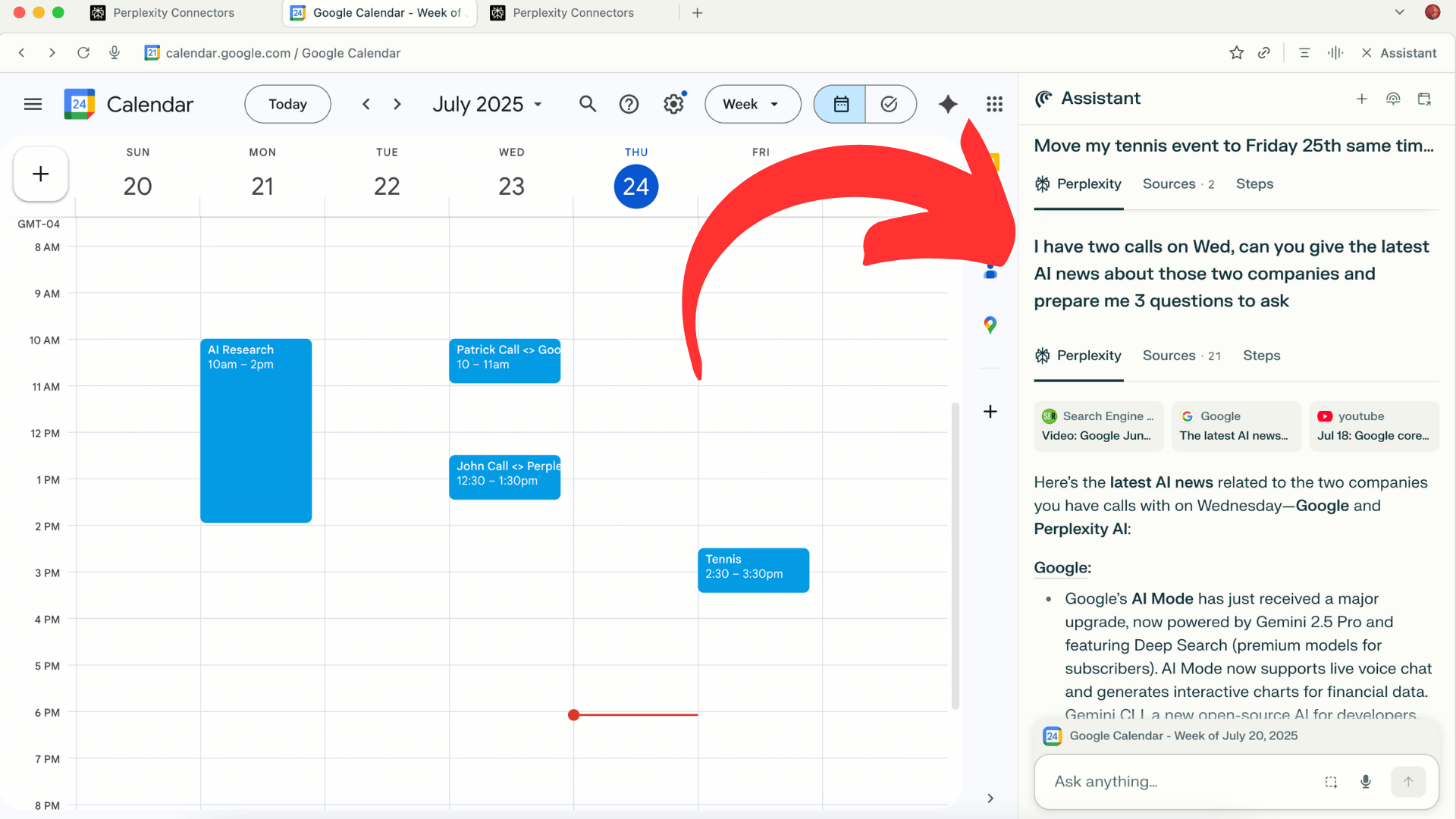The image size is (1456, 819).
Task: Switch to tasks view toggle
Action: 890,104
